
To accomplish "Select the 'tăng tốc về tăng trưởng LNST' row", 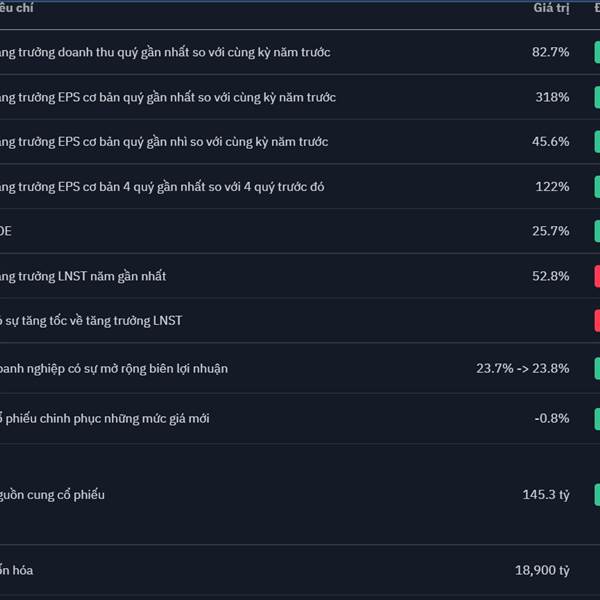I will click(x=300, y=320).
